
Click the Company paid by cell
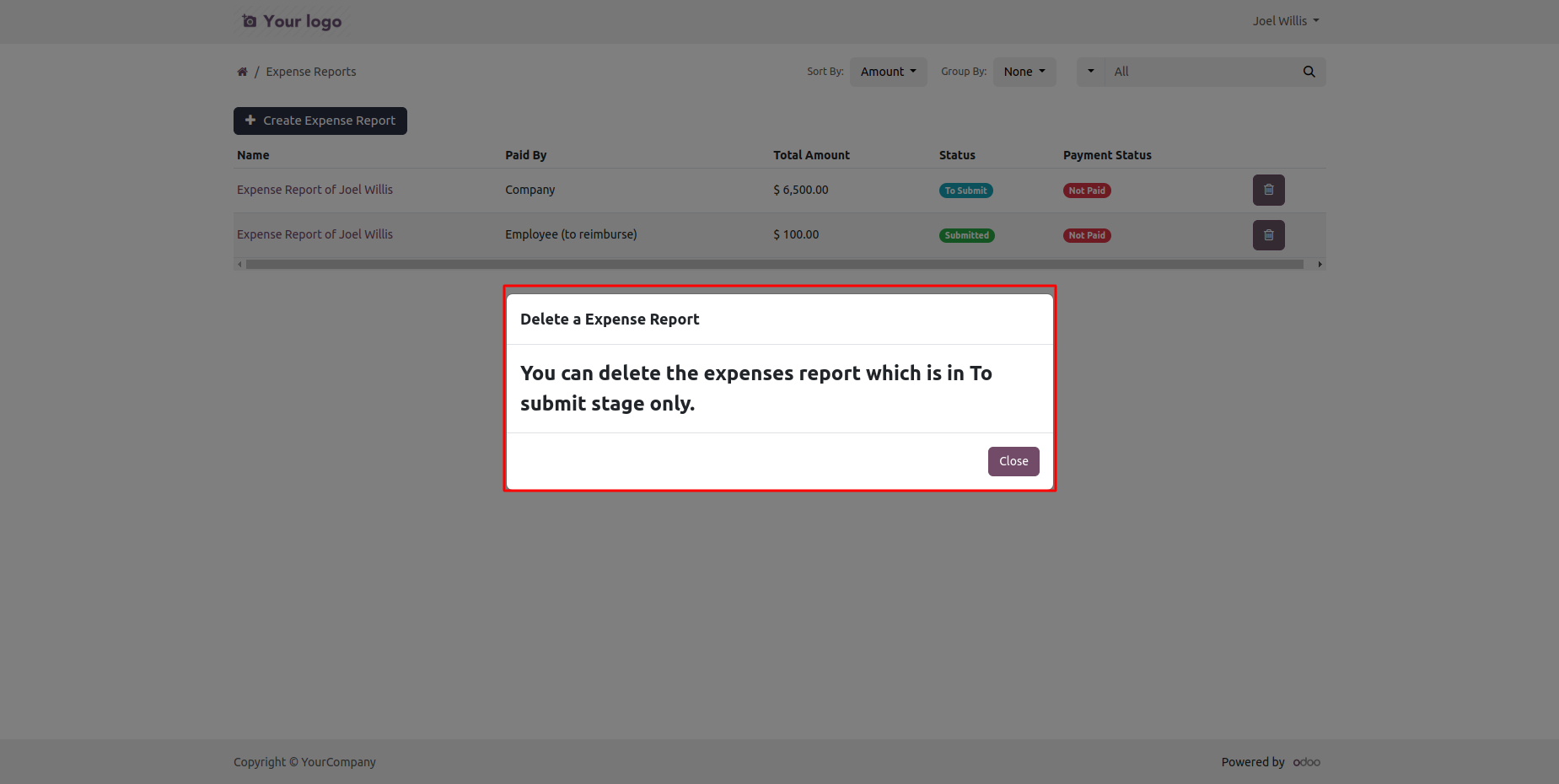point(530,190)
